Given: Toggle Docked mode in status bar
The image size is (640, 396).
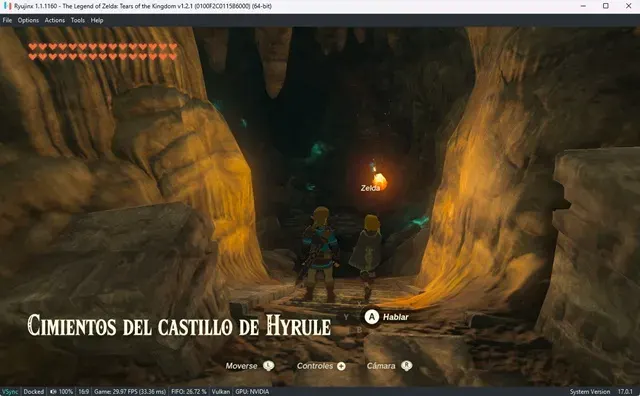Looking at the screenshot, I should point(33,392).
